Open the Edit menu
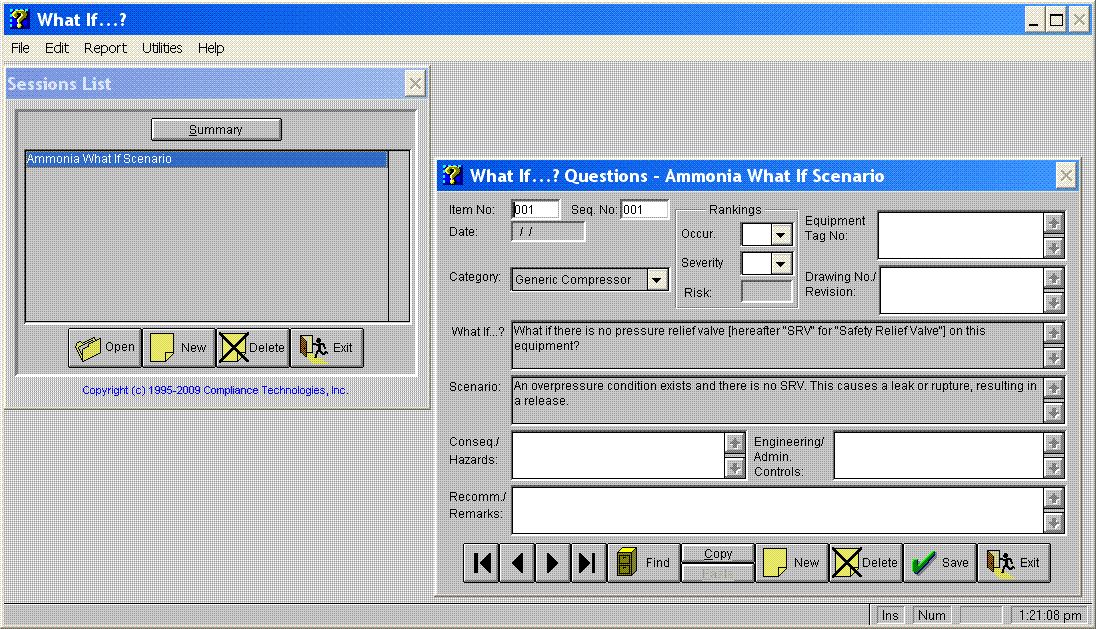Viewport: 1096px width, 629px height. (x=57, y=48)
